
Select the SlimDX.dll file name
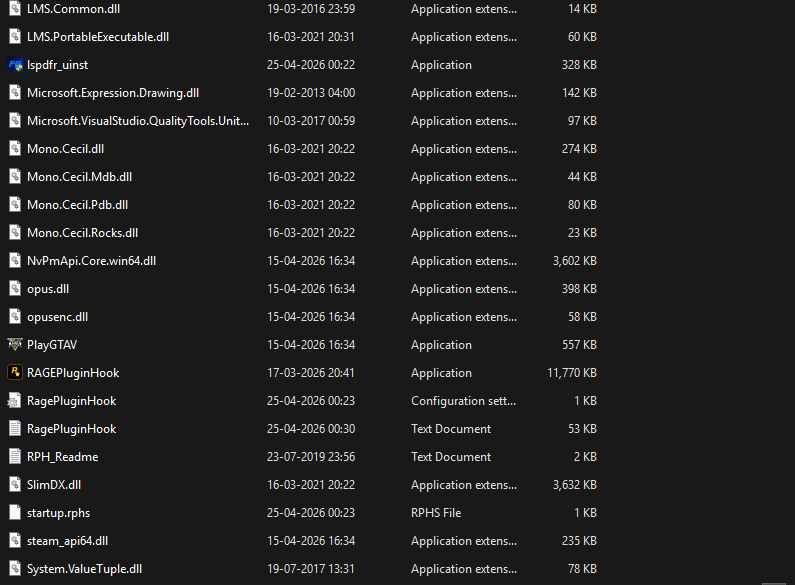54,485
